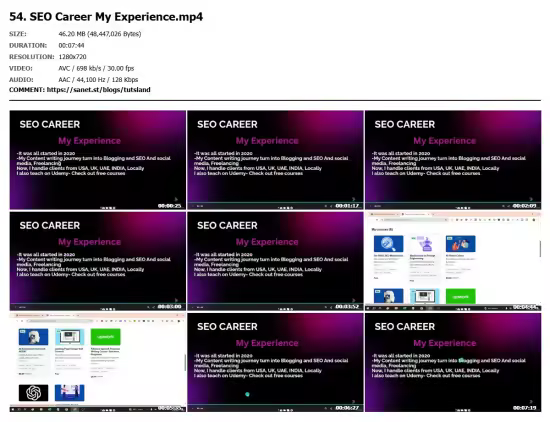Viewport: 550px width, 422px height.
Task: Click the ChatGPT logo course tile
Action: coord(34,393)
